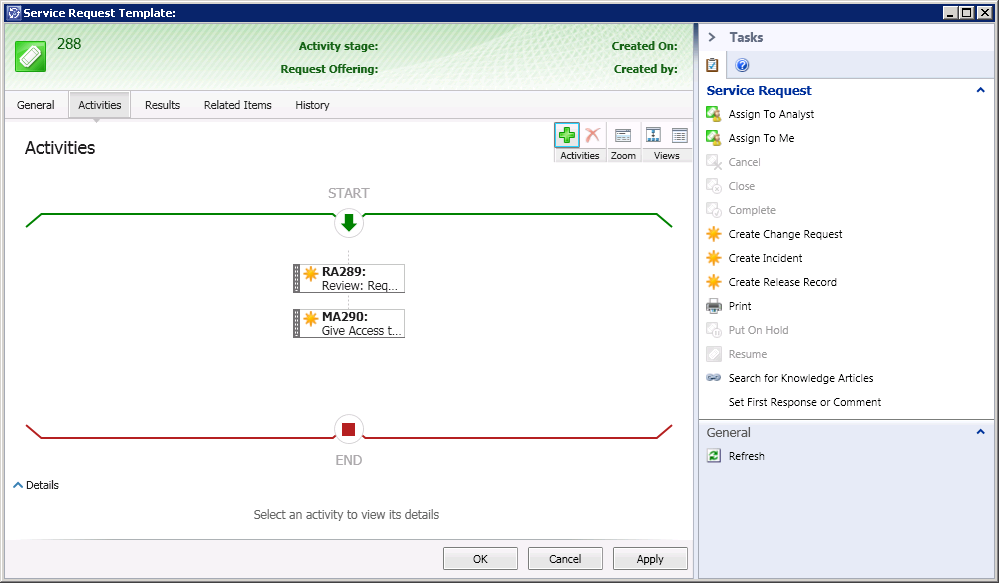The height and width of the screenshot is (583, 999).
Task: Open the Results tab
Action: [x=162, y=105]
